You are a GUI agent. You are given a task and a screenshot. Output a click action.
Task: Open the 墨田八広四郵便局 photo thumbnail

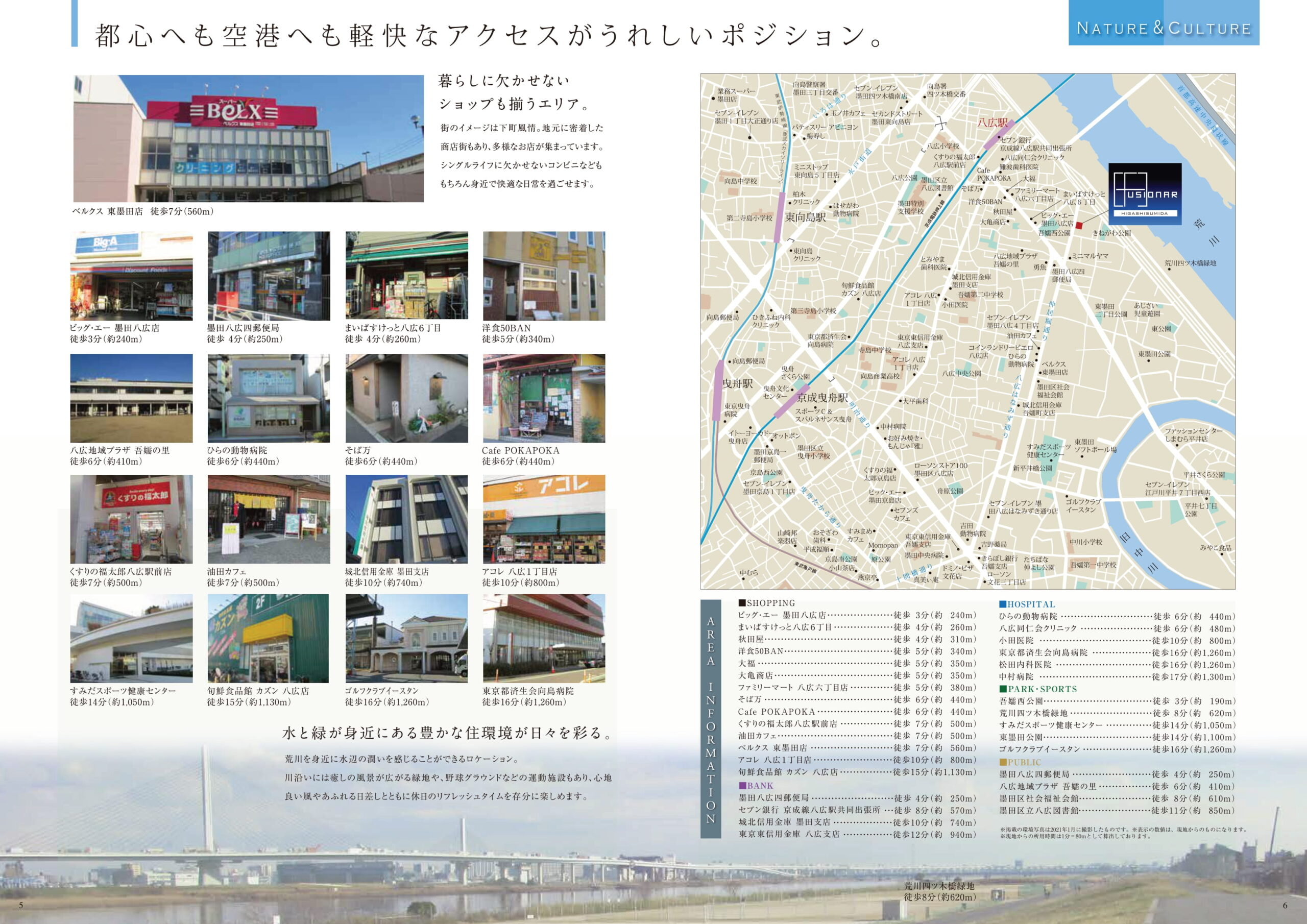point(269,276)
